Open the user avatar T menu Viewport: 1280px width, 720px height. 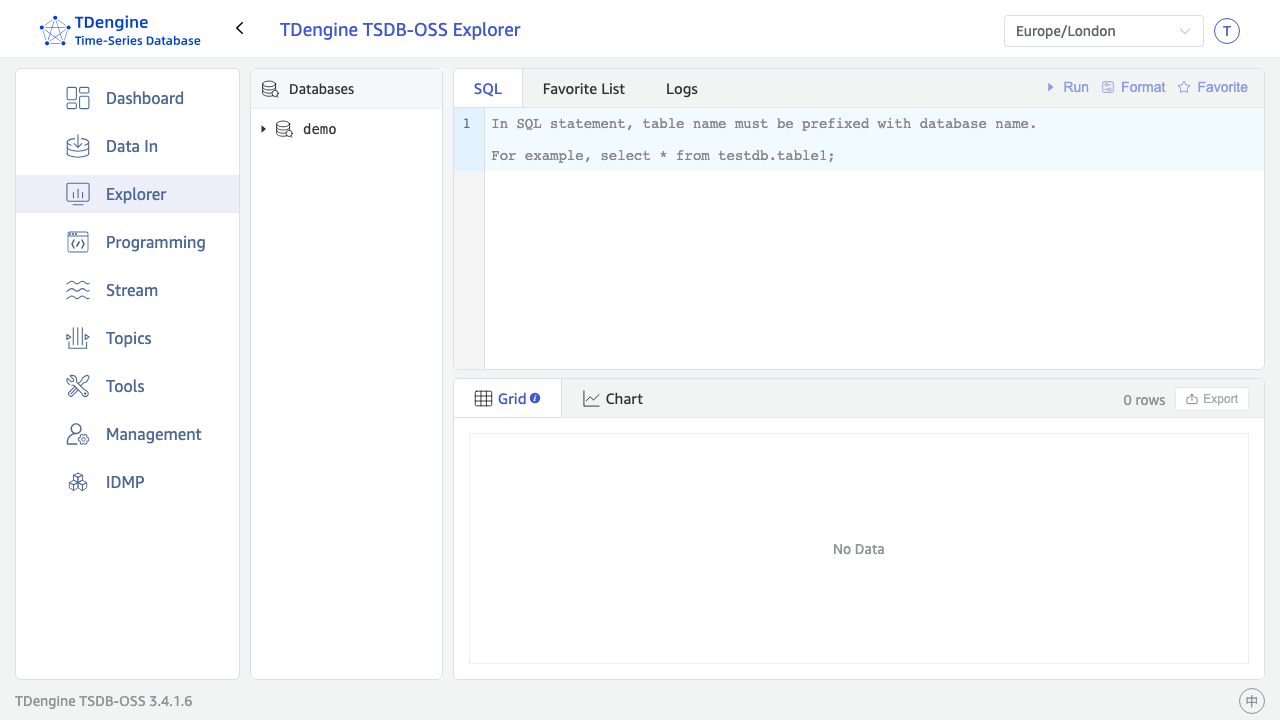[1227, 31]
